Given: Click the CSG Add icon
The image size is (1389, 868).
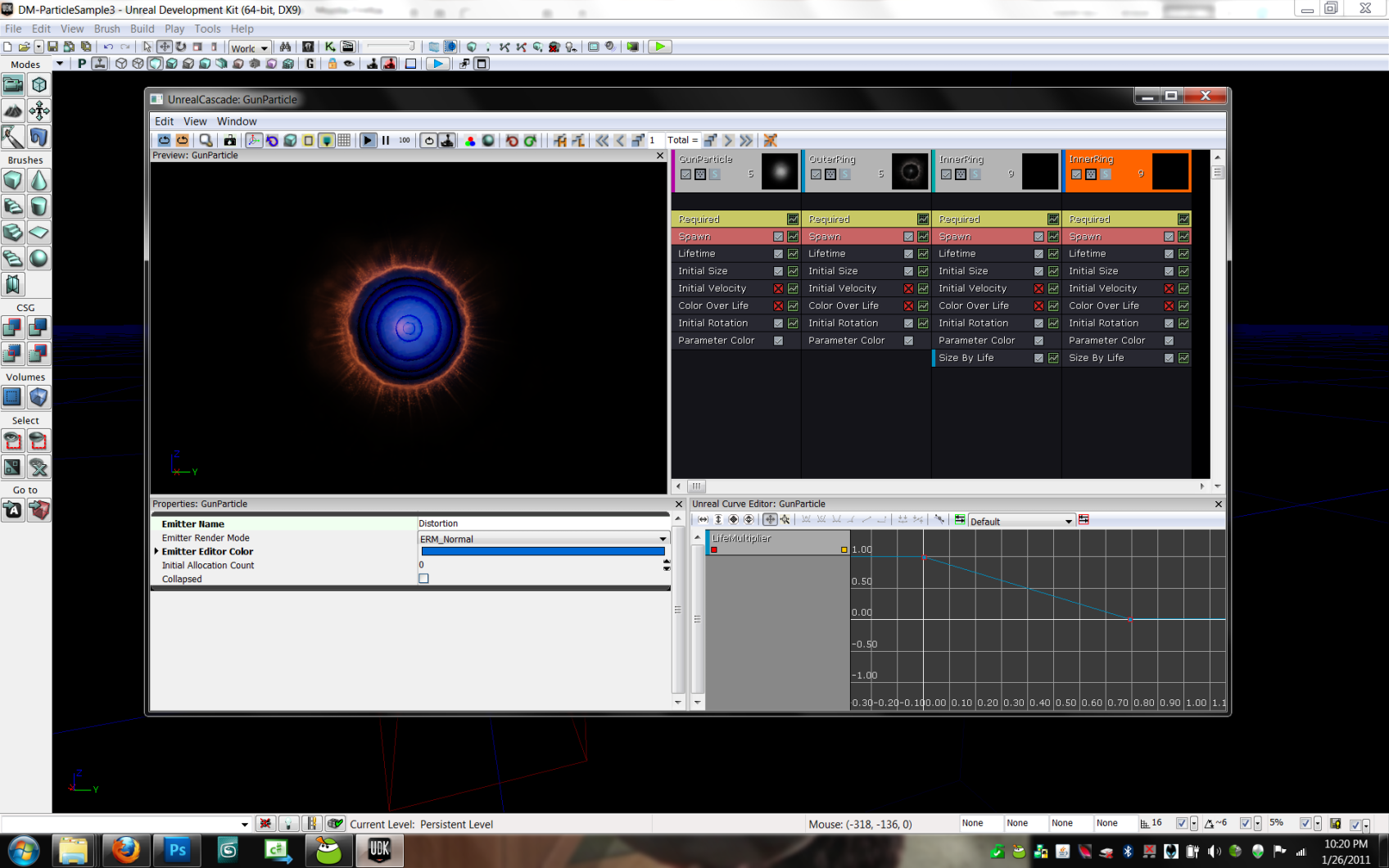Looking at the screenshot, I should (13, 328).
